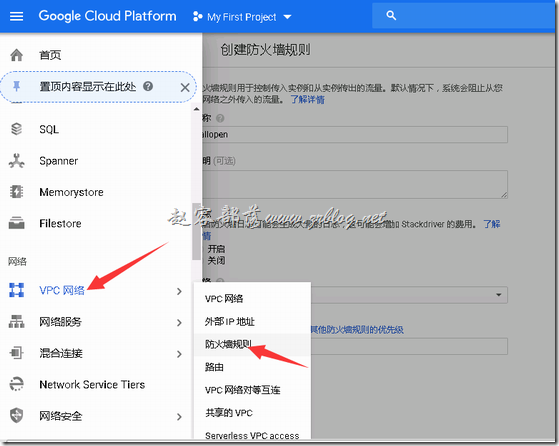Select the 关闭 logging radio option

[216, 261]
